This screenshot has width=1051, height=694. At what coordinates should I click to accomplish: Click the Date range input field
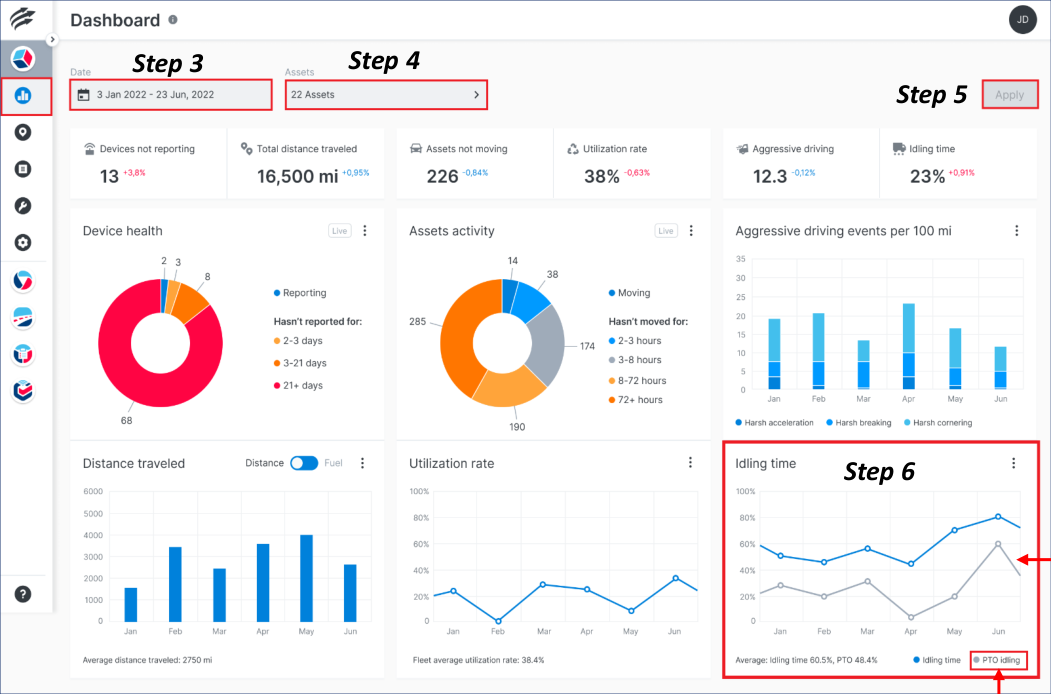tap(170, 94)
